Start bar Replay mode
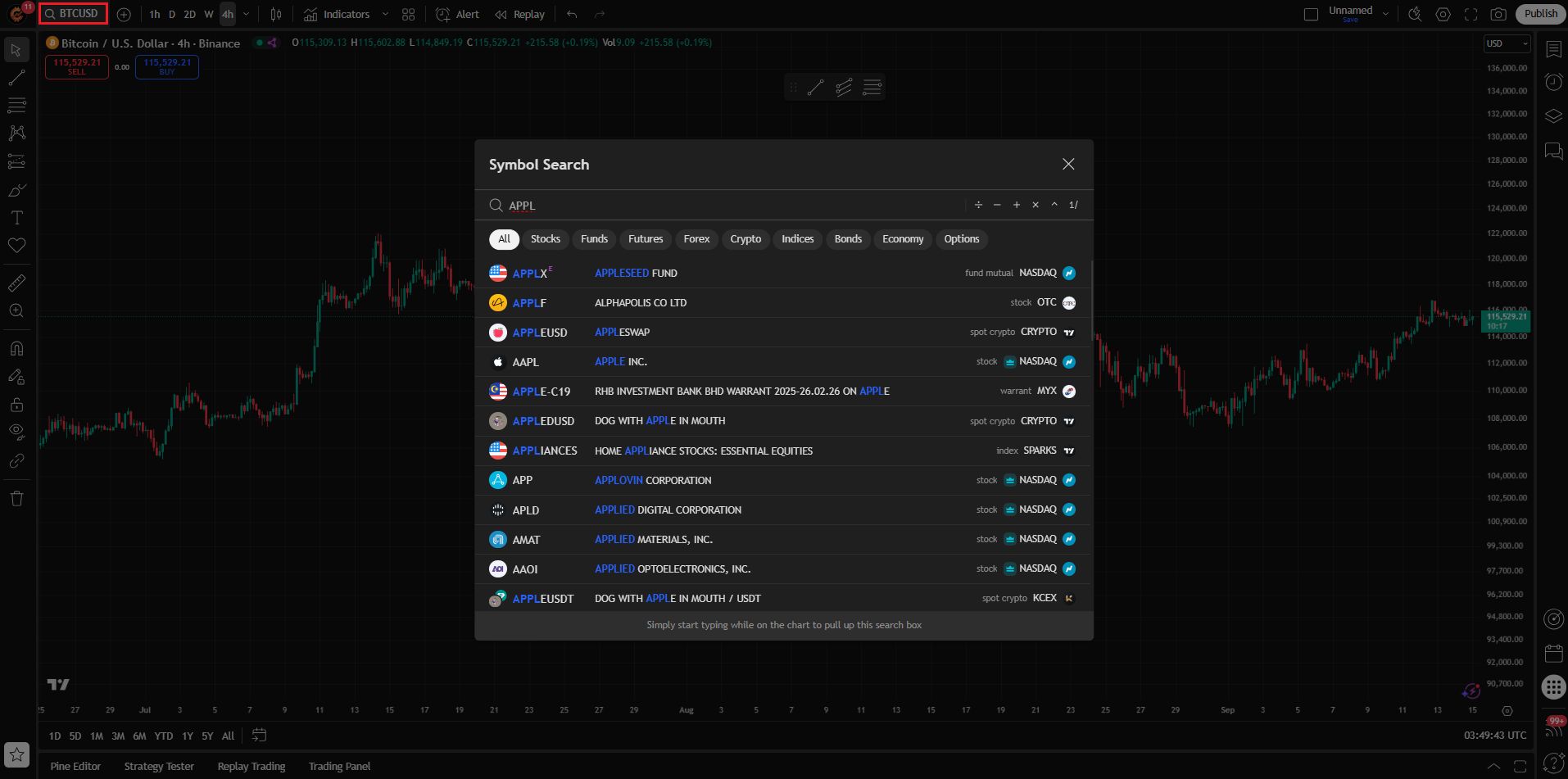 519,15
